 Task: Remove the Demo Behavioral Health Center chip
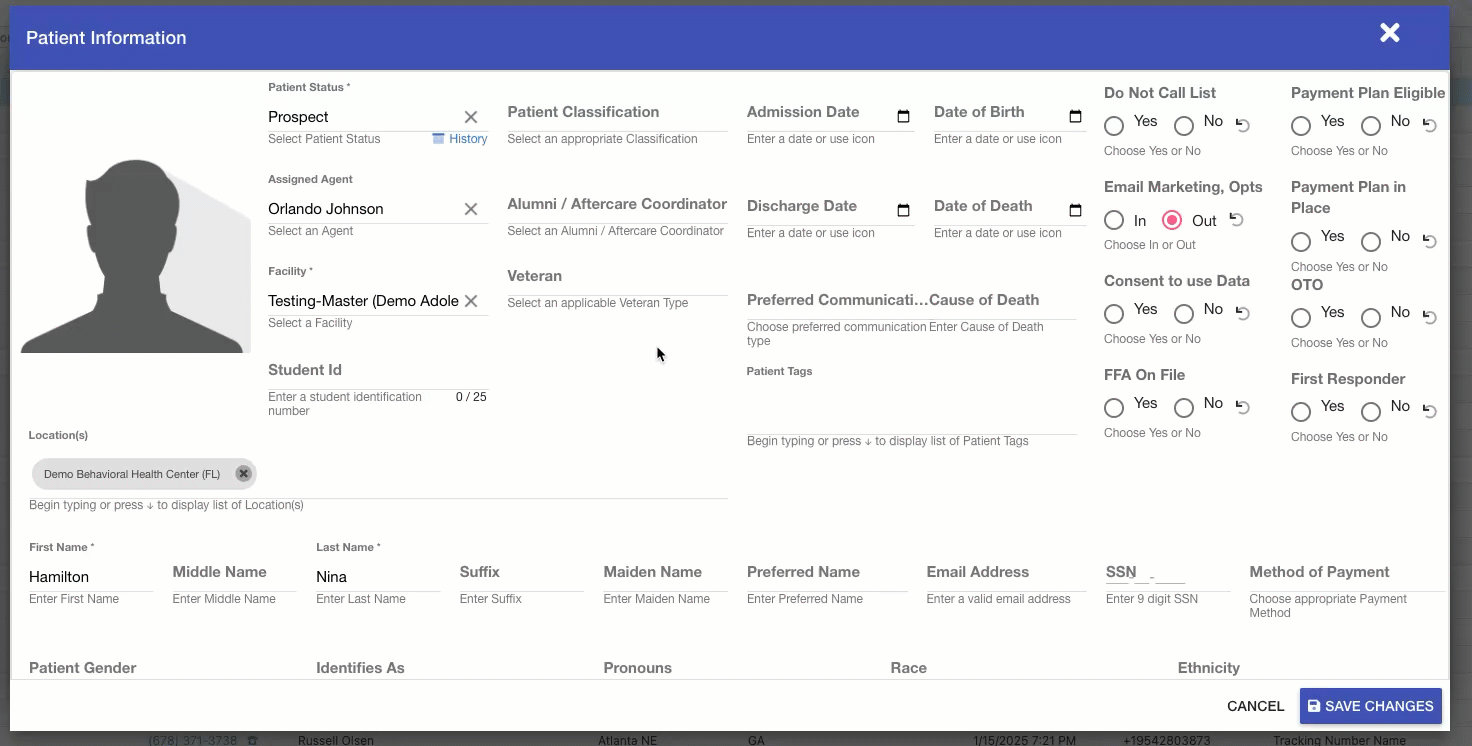coord(243,474)
